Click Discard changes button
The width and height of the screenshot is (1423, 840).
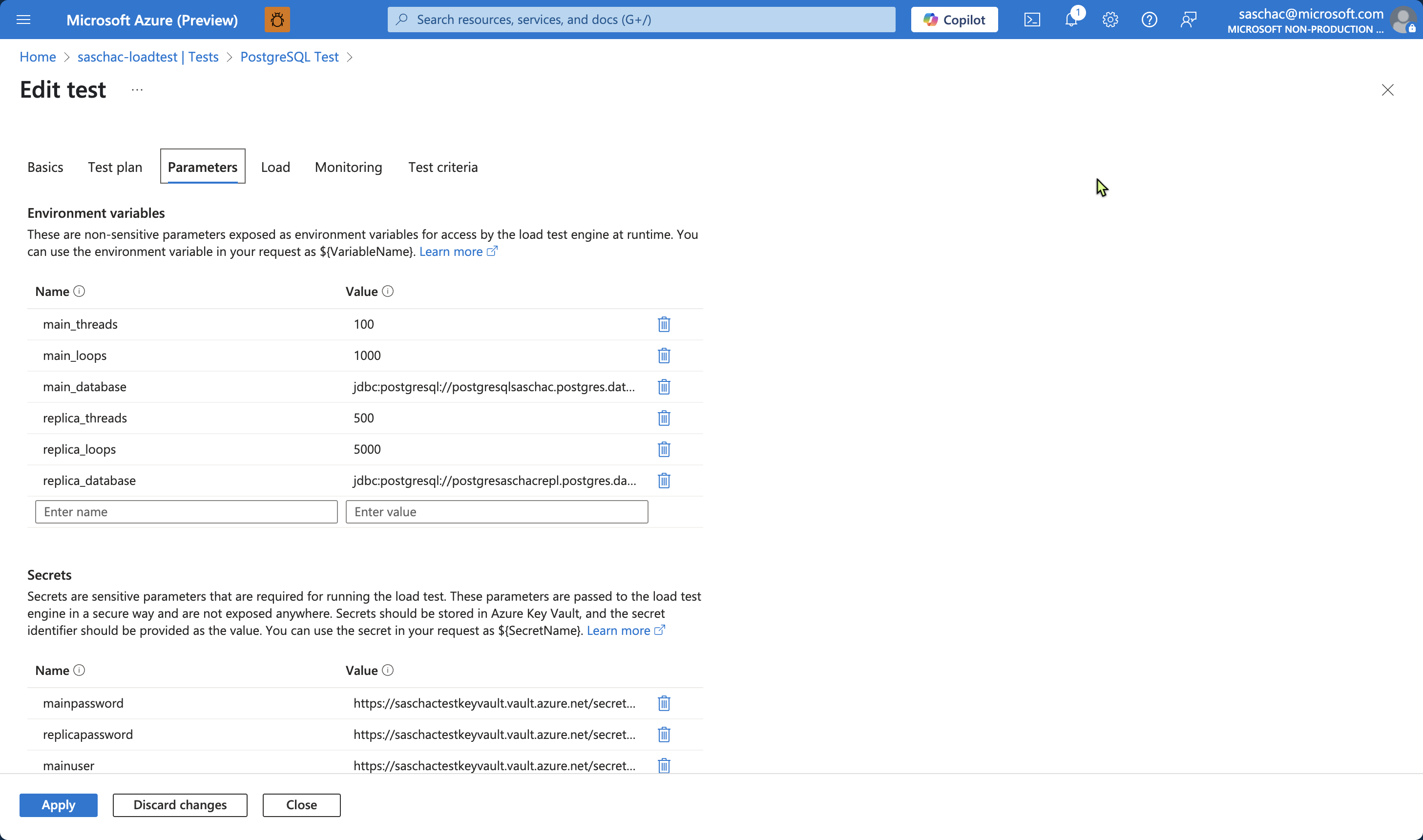coord(180,805)
